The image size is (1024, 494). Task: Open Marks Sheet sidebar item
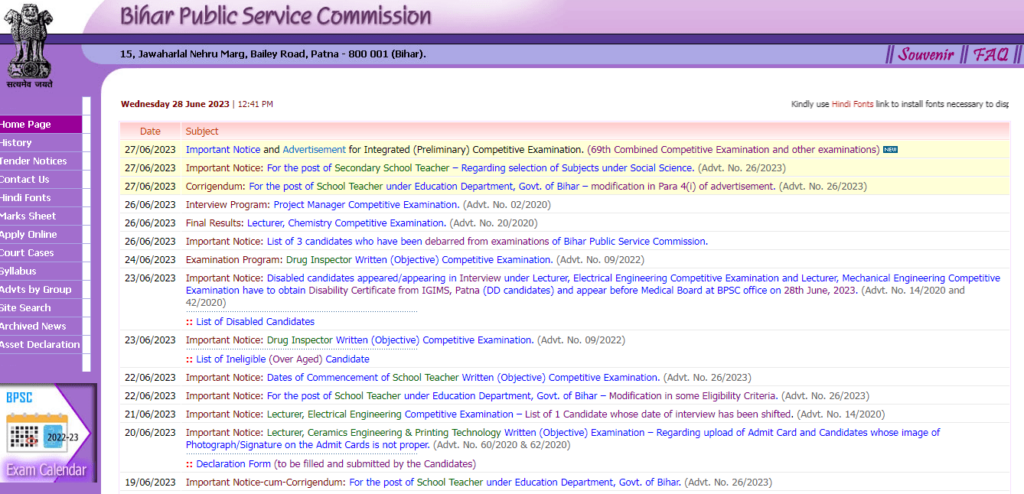point(41,216)
